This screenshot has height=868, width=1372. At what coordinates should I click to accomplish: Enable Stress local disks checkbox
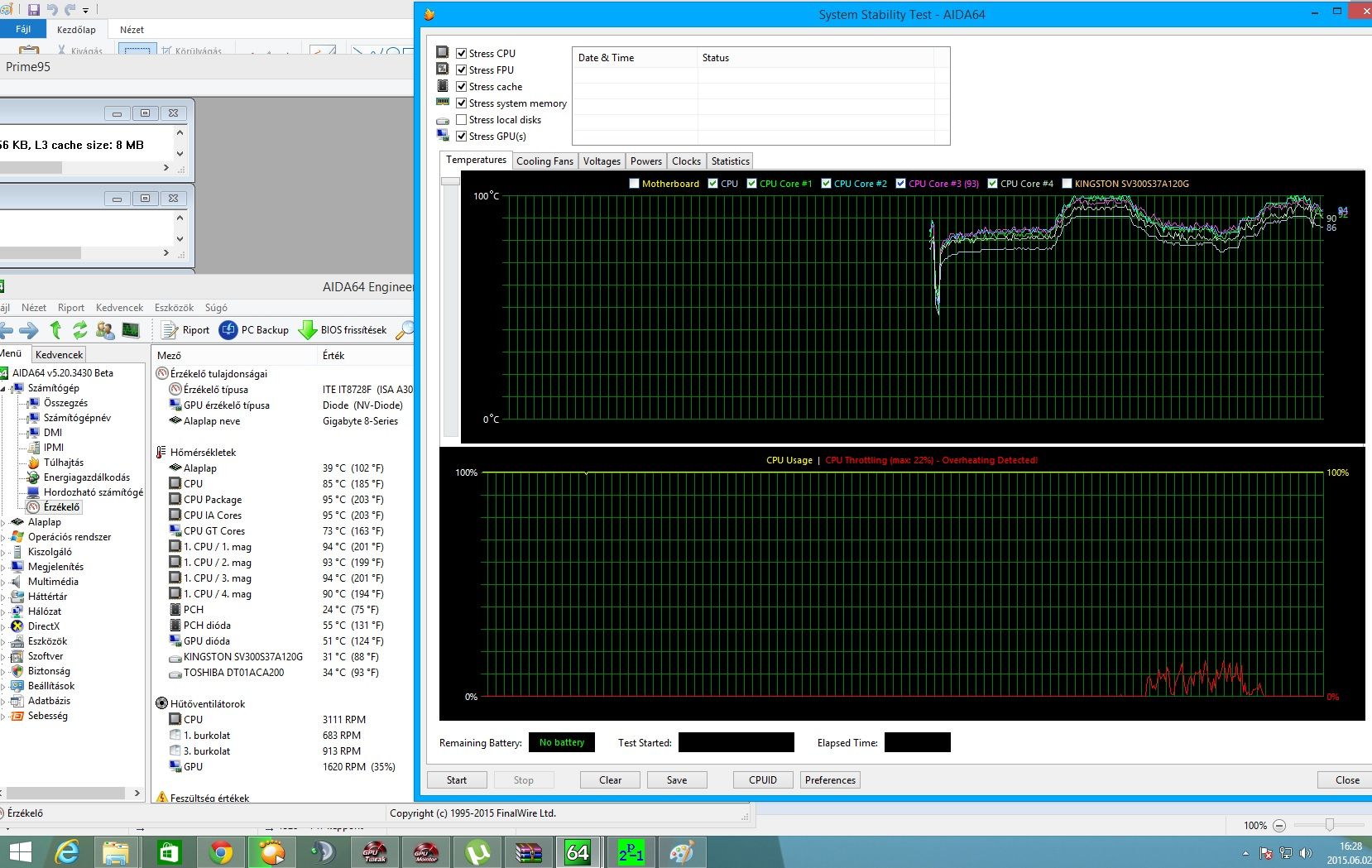(x=462, y=120)
